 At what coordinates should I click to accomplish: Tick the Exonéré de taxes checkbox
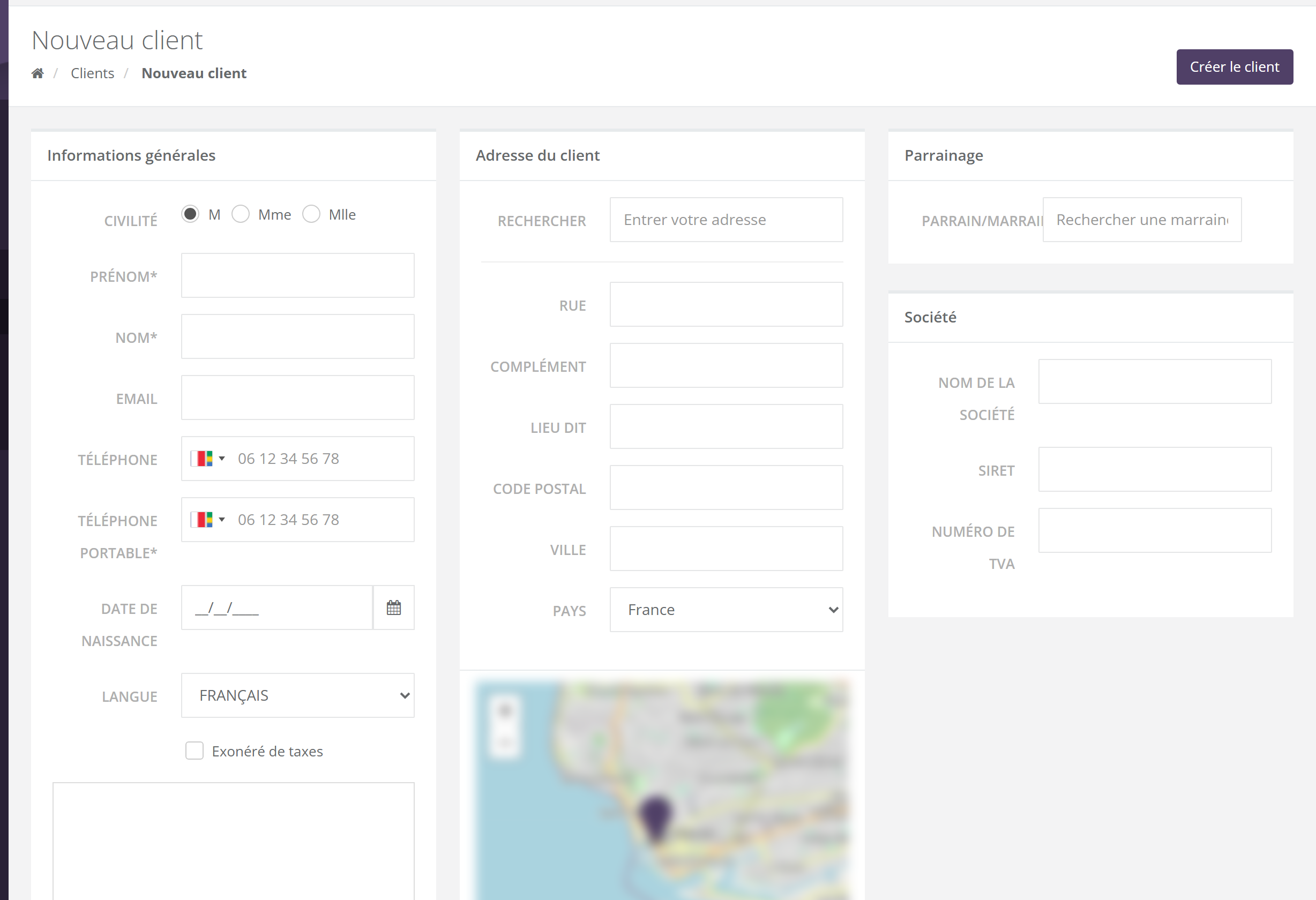pos(194,751)
